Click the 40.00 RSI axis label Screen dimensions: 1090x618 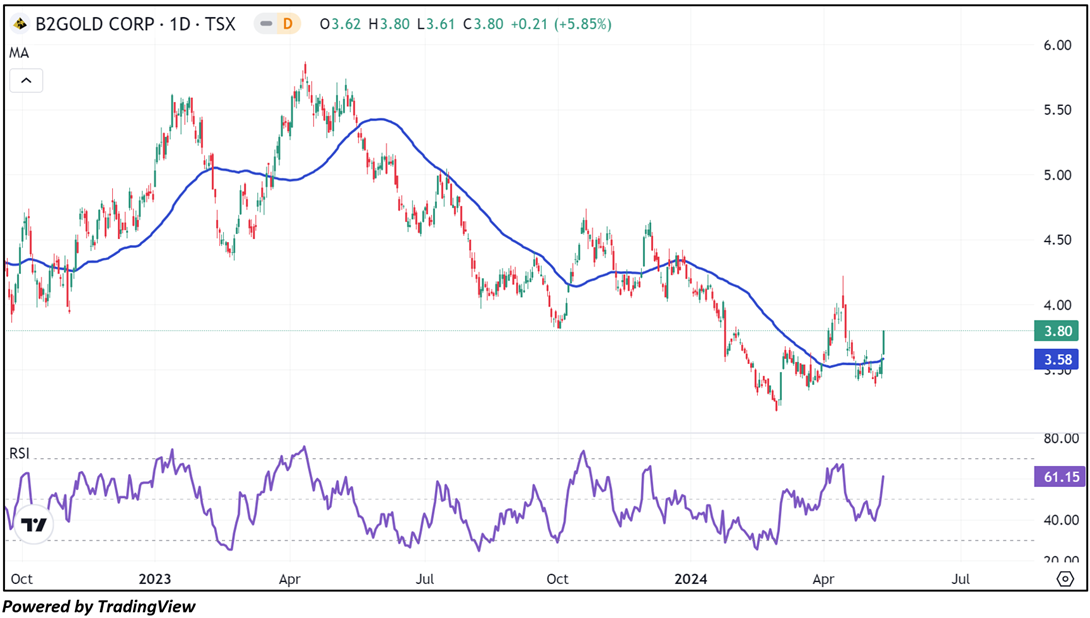tap(1061, 520)
